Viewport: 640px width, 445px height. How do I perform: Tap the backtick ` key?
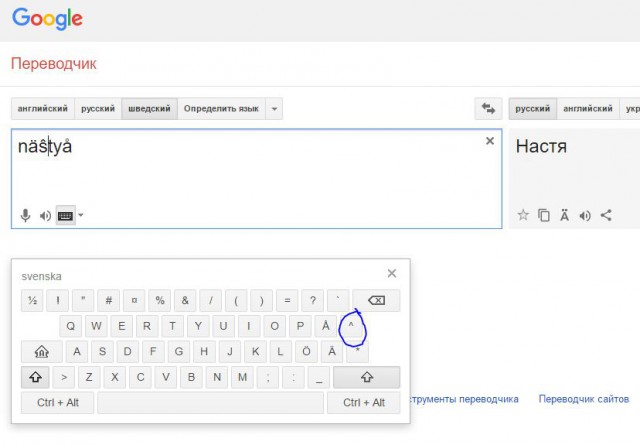(338, 300)
